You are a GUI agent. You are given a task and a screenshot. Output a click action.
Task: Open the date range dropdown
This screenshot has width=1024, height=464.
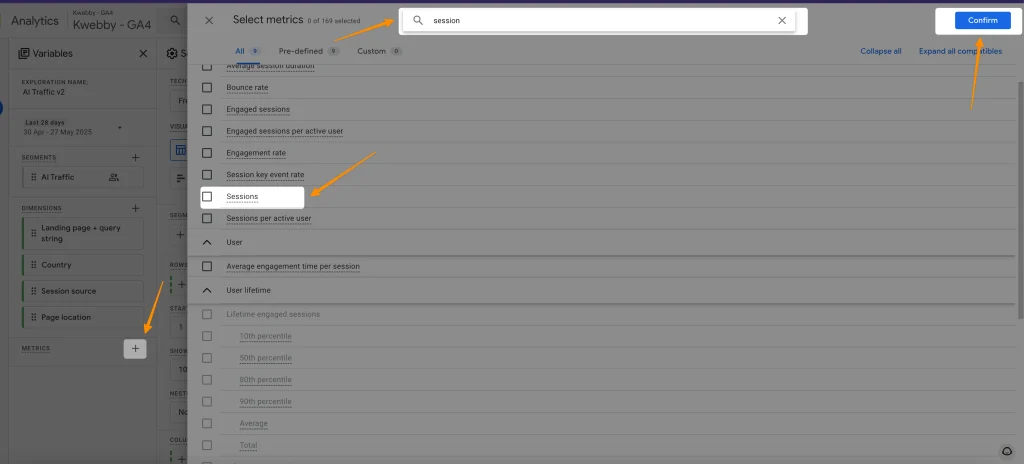pos(120,127)
